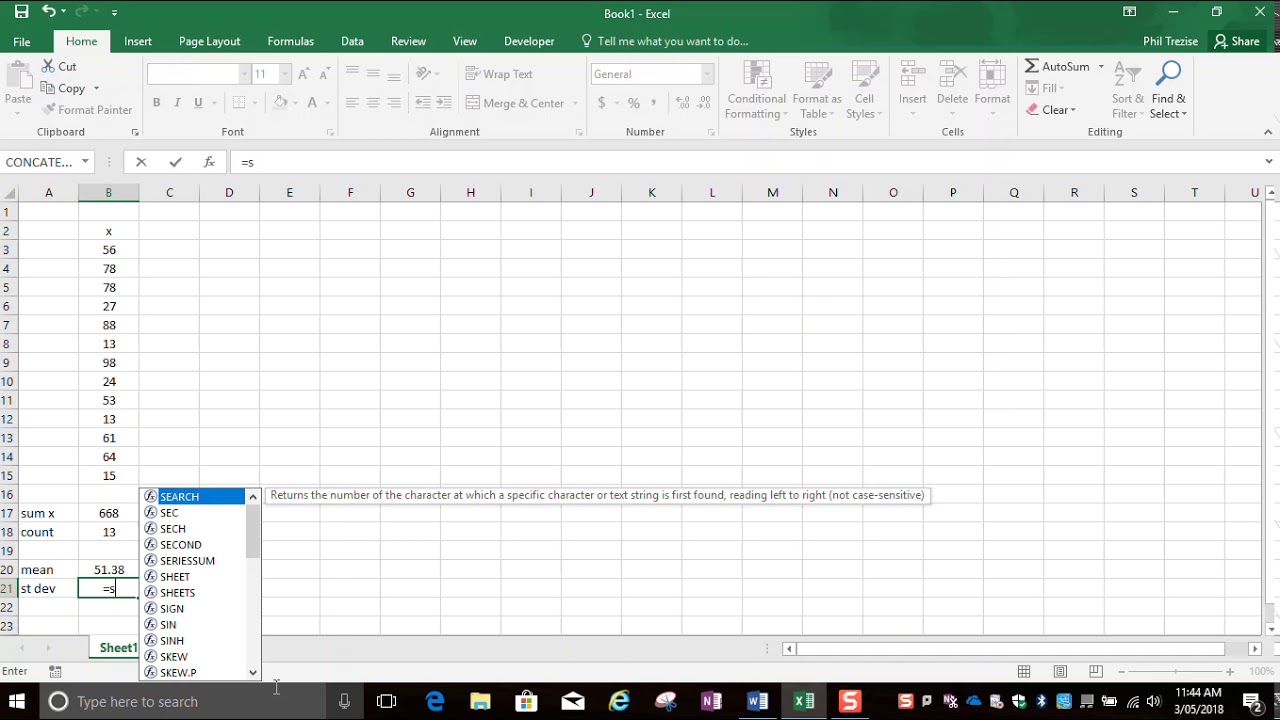The height and width of the screenshot is (720, 1280).
Task: Open the number format General dropdown
Action: 708,74
